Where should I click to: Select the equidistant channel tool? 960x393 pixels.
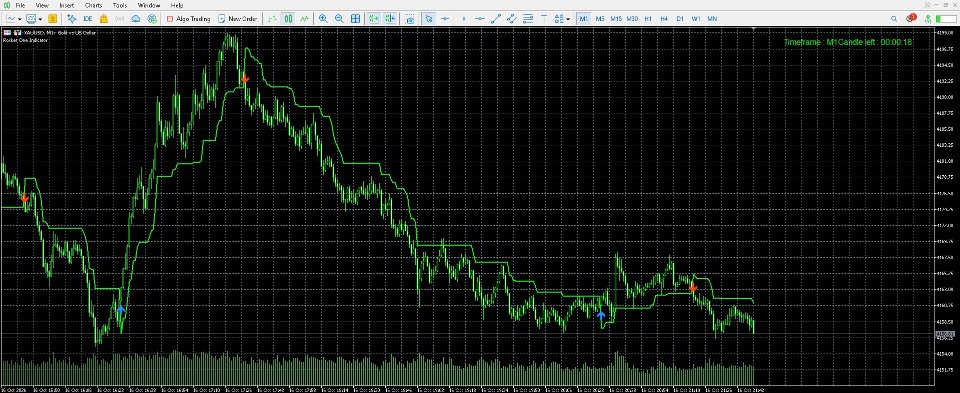click(511, 18)
